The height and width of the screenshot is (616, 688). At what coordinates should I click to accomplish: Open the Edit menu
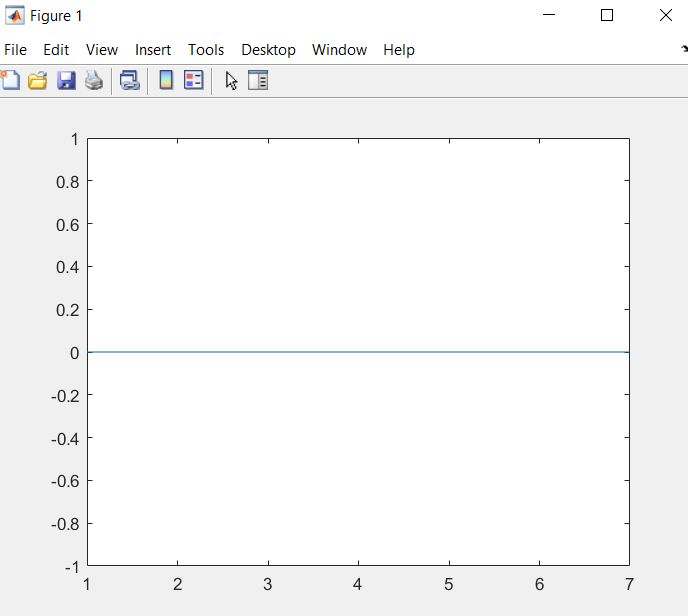56,50
